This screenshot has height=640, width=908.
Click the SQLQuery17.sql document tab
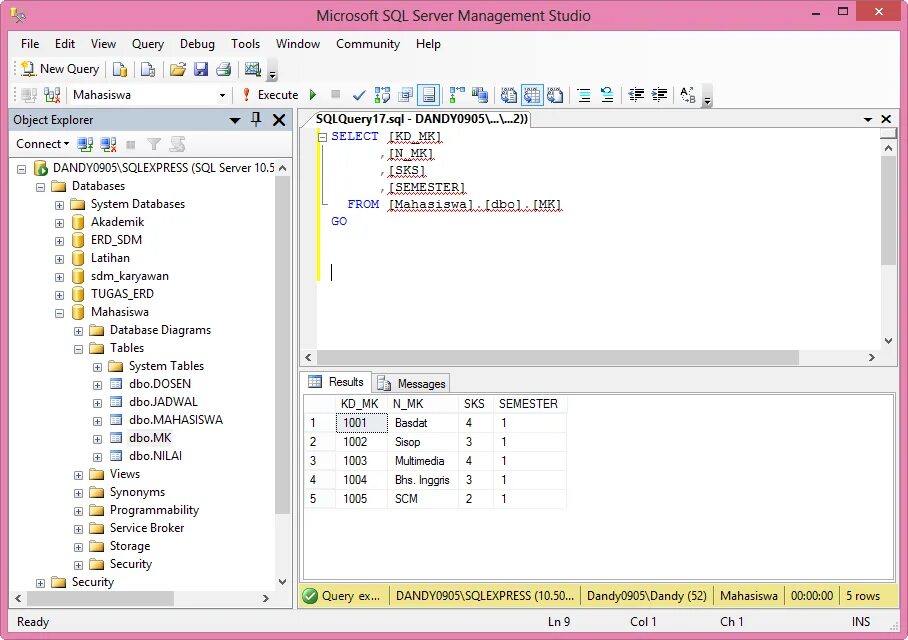click(x=421, y=119)
